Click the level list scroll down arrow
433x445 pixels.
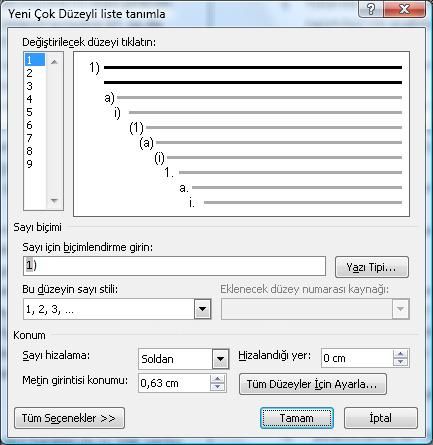coord(54,201)
